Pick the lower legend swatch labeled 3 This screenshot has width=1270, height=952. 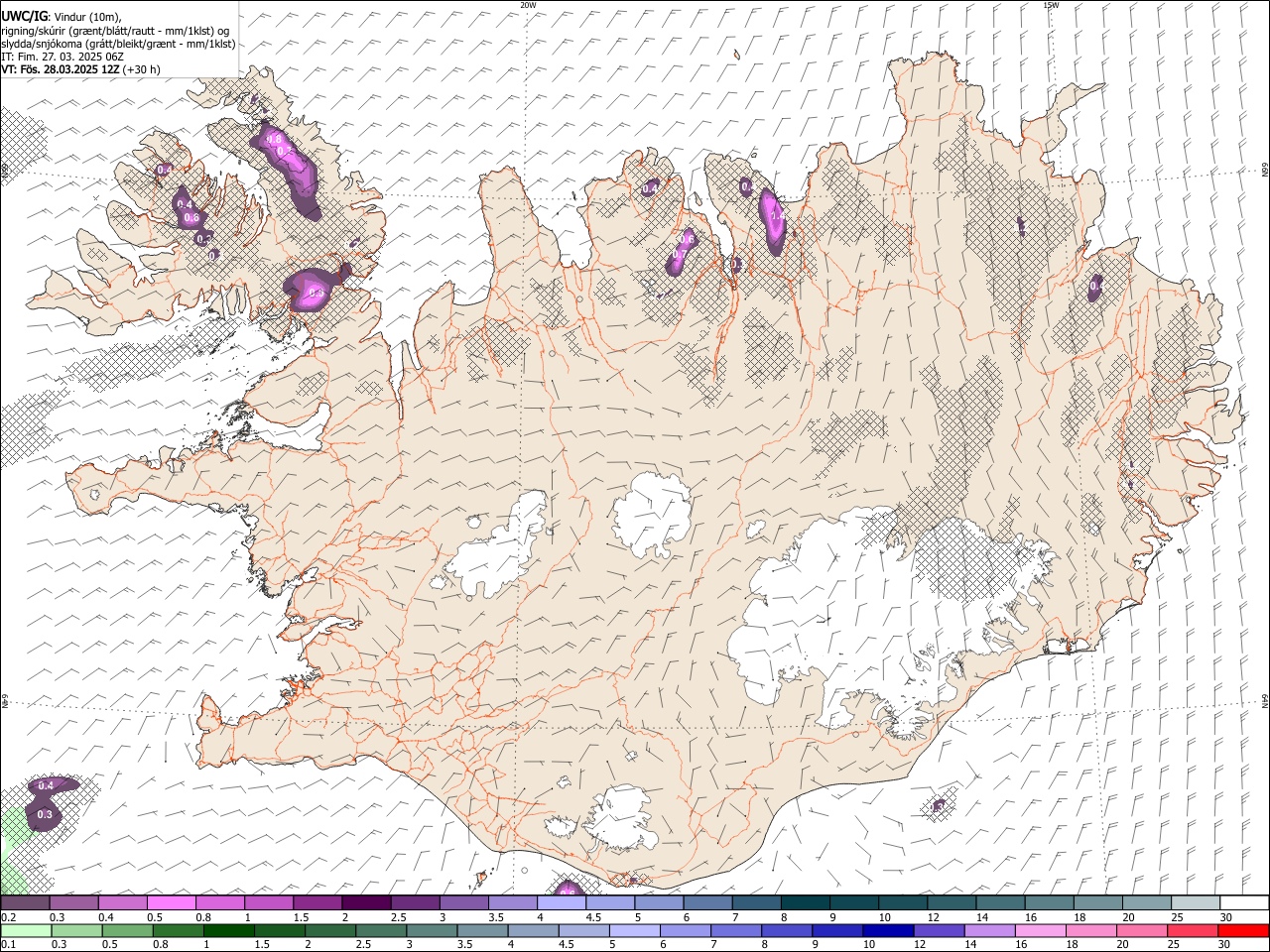432,930
